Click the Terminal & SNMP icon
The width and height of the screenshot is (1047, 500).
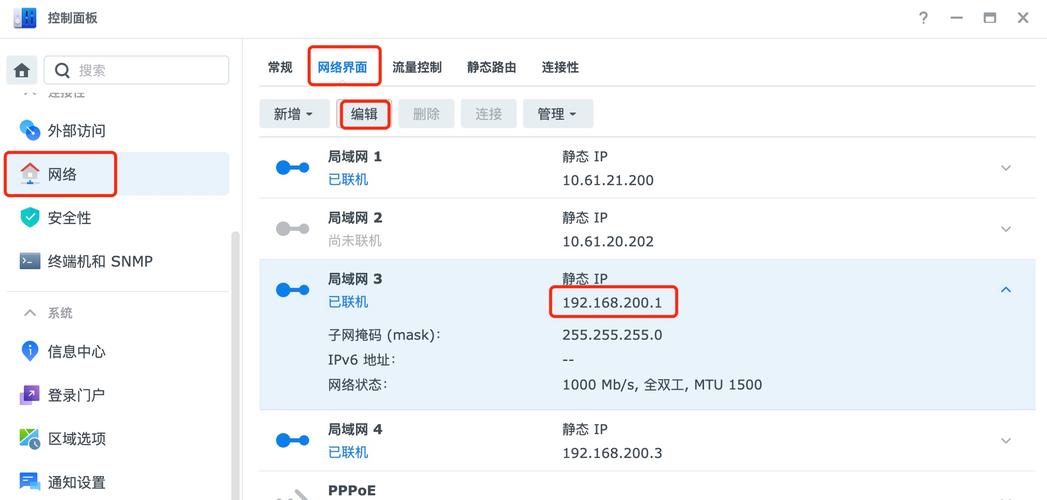[x=30, y=261]
